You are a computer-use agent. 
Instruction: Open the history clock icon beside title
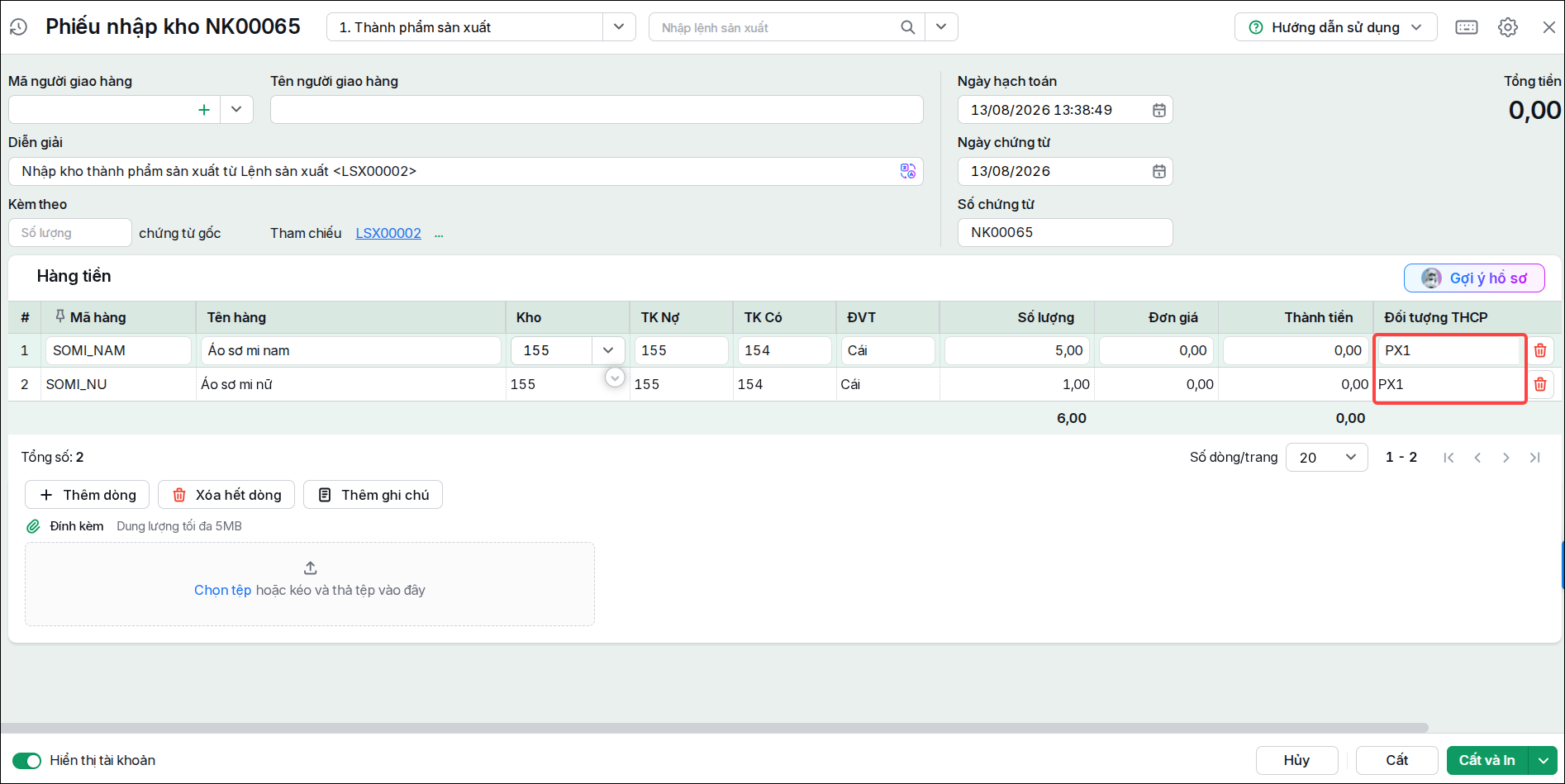19,27
